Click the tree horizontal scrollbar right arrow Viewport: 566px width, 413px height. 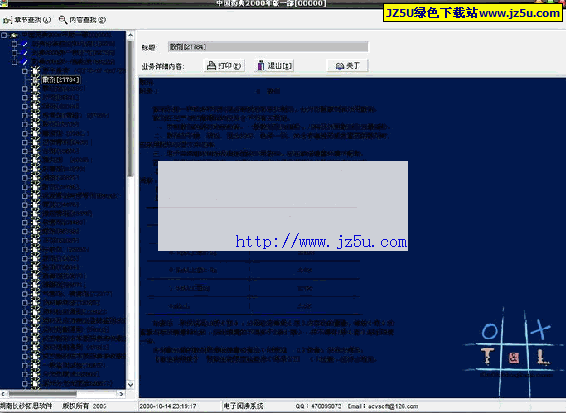click(121, 394)
